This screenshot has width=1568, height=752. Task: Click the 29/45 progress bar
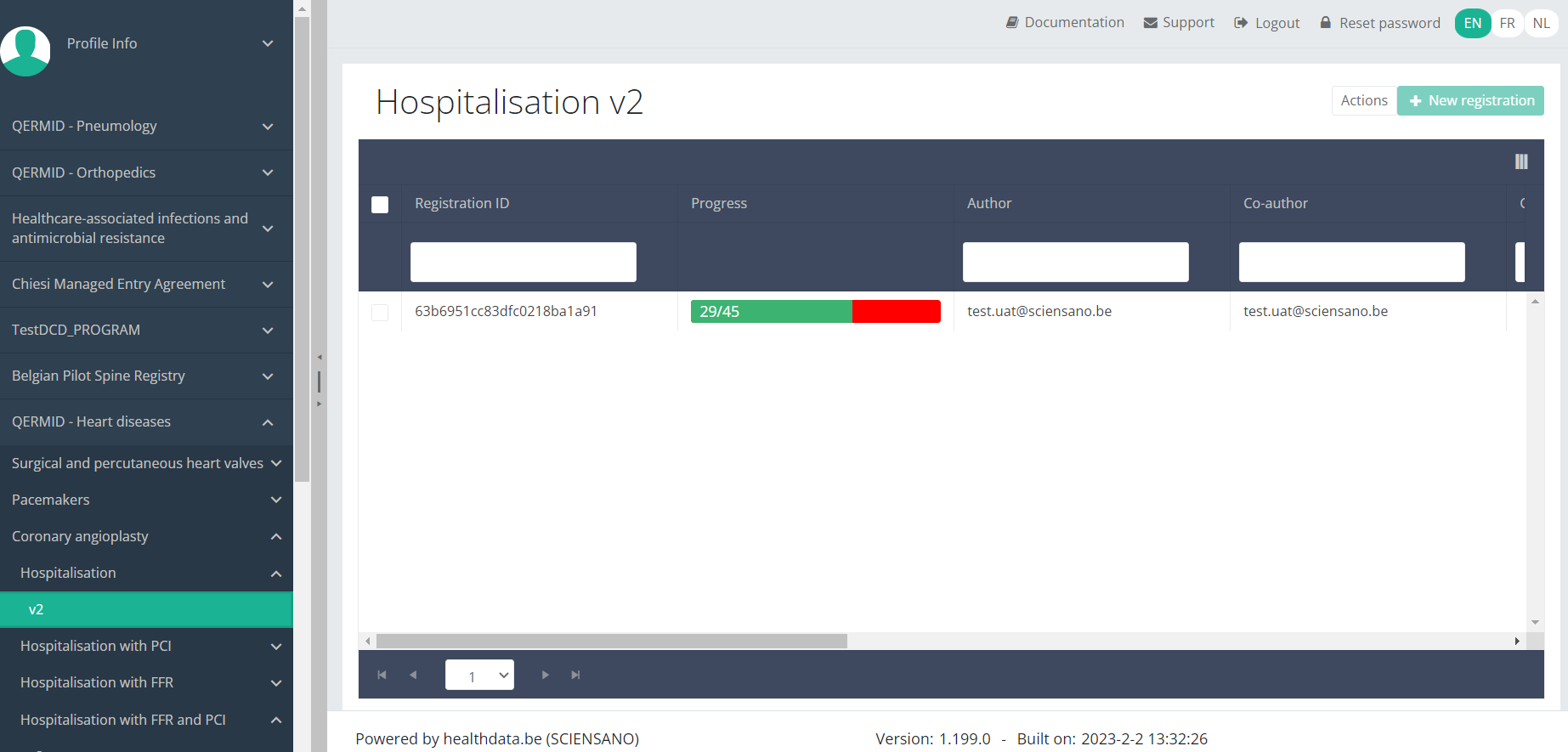[815, 312]
